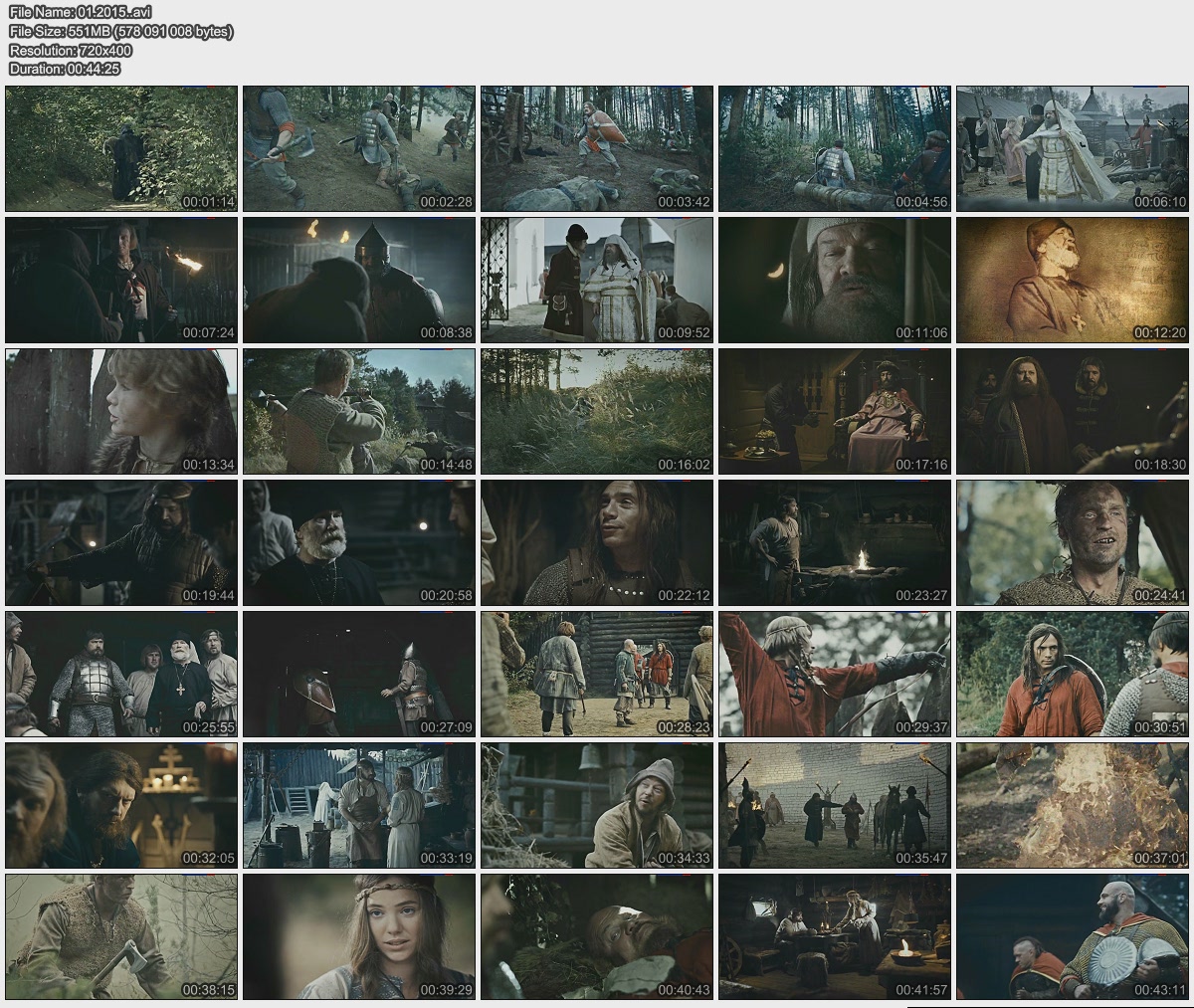Image resolution: width=1194 pixels, height=1008 pixels.
Task: Select the 00:13:34 thumbnail of the child
Action: click(x=121, y=411)
